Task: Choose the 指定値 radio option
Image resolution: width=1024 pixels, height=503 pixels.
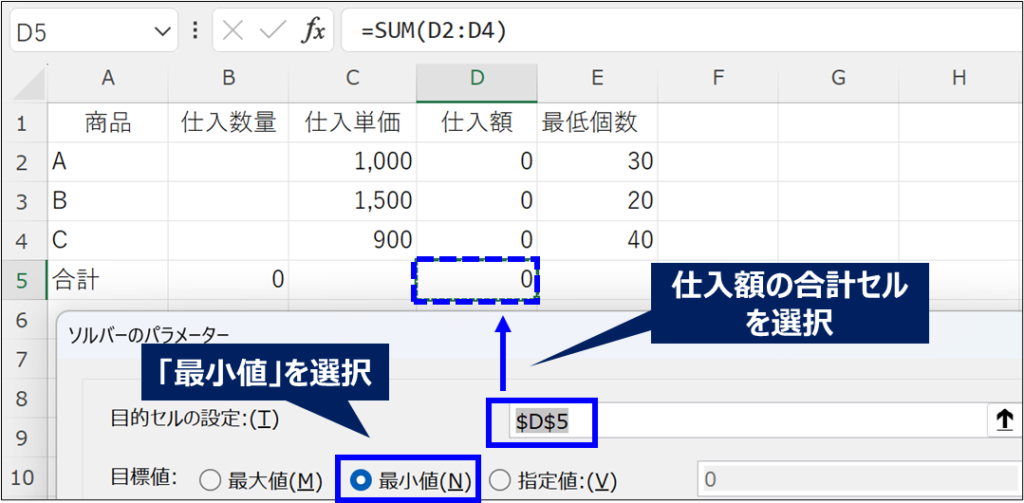Action: 499,481
